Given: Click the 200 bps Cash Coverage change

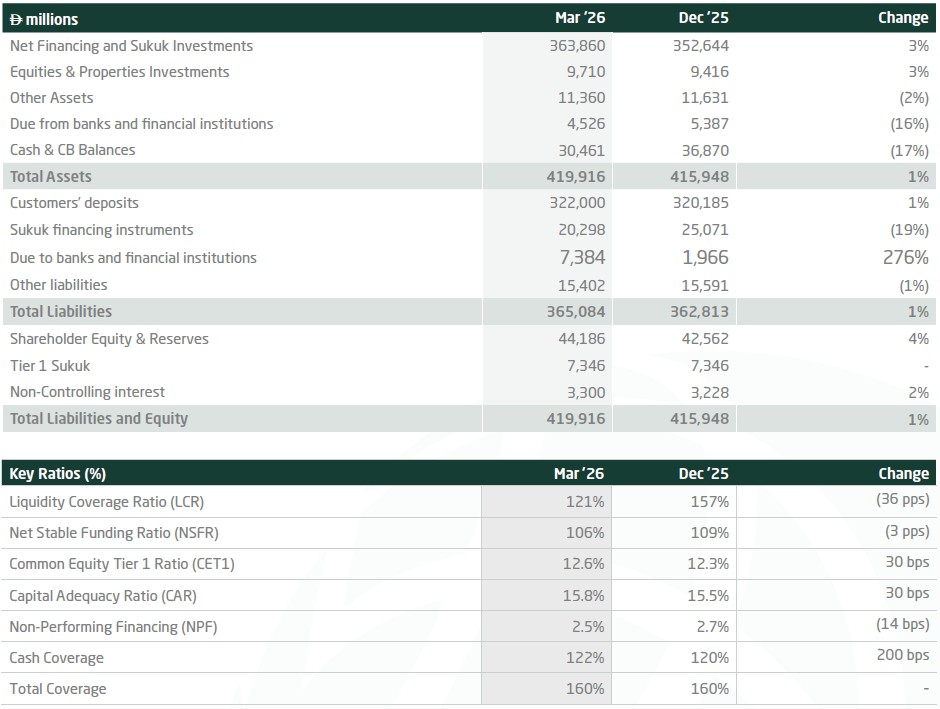Looking at the screenshot, I should tap(906, 656).
